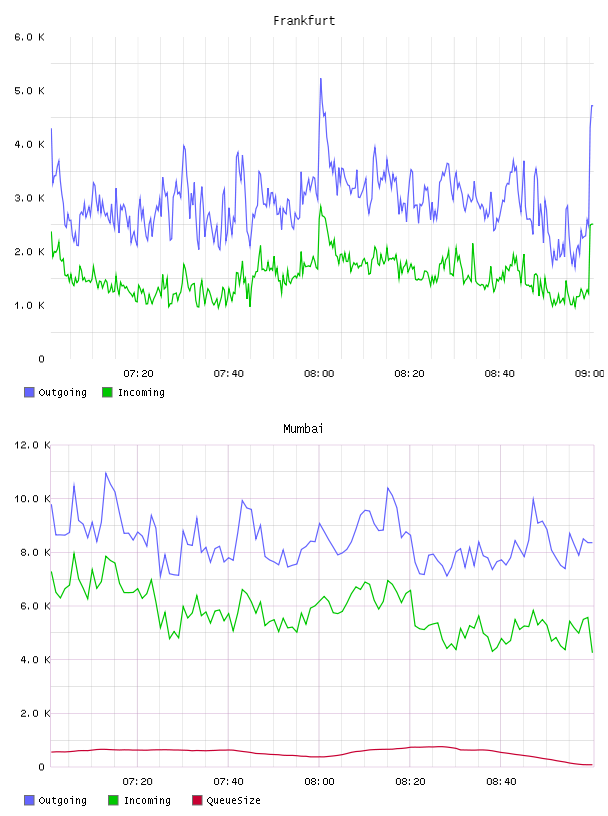
Task: Select the Frankfurt chart title
Action: [304, 21]
